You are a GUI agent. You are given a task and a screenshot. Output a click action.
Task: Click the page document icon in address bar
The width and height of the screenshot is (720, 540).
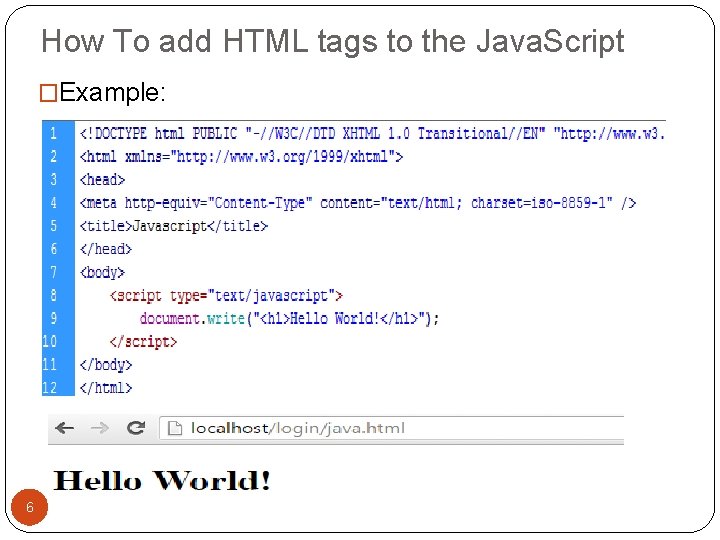[174, 428]
